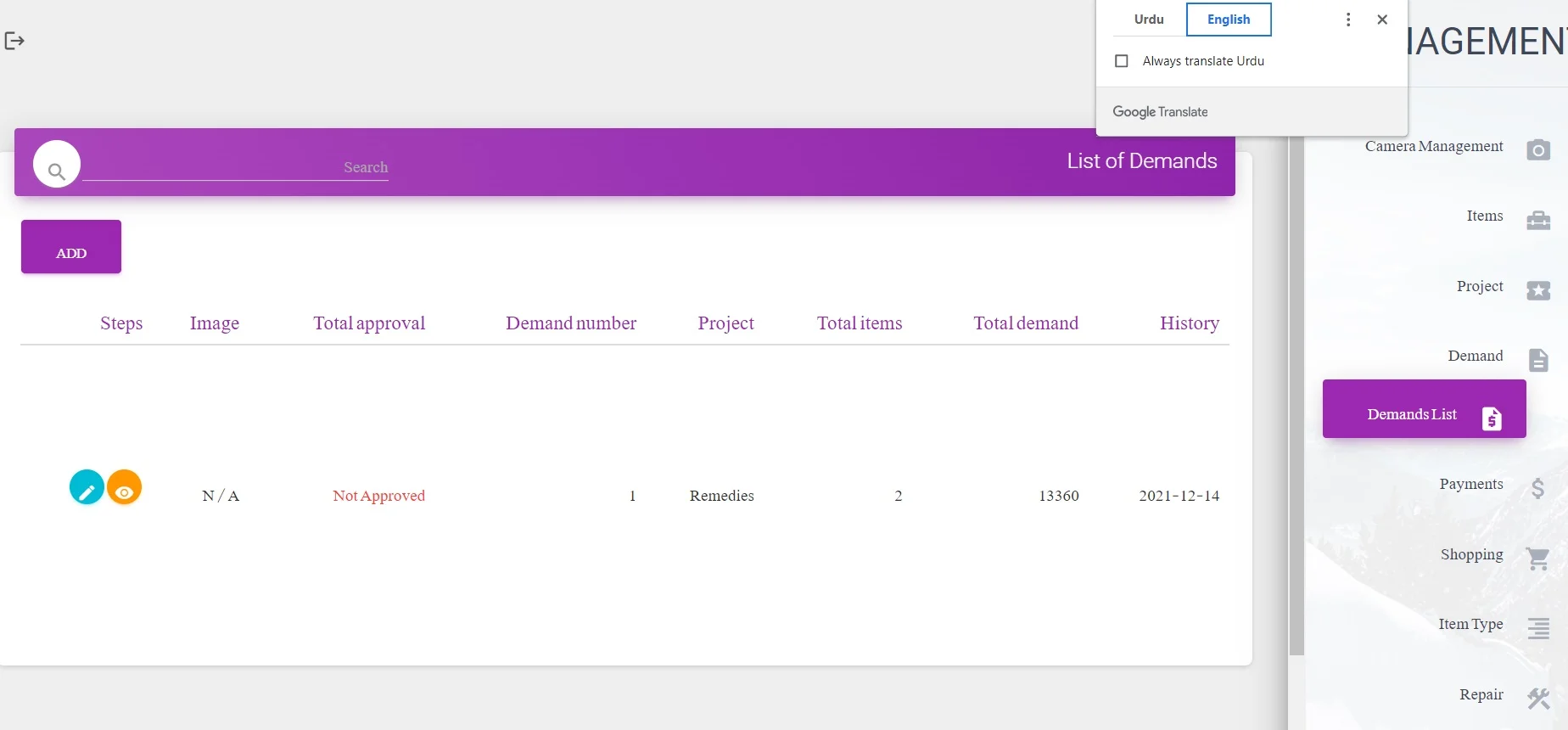1568x730 pixels.
Task: Open Google Translate three-dot options menu
Action: click(1347, 20)
